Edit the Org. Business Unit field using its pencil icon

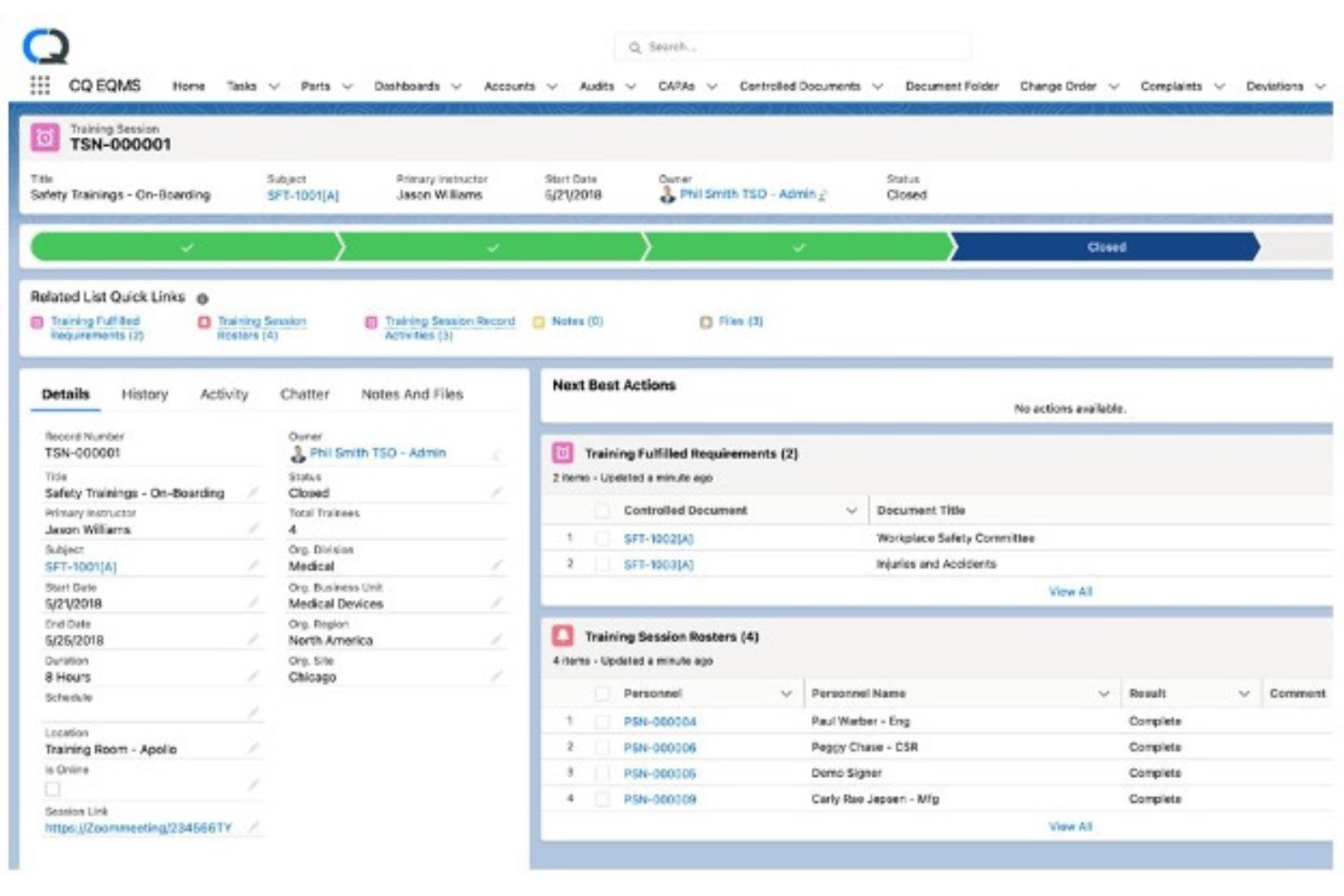(x=497, y=603)
